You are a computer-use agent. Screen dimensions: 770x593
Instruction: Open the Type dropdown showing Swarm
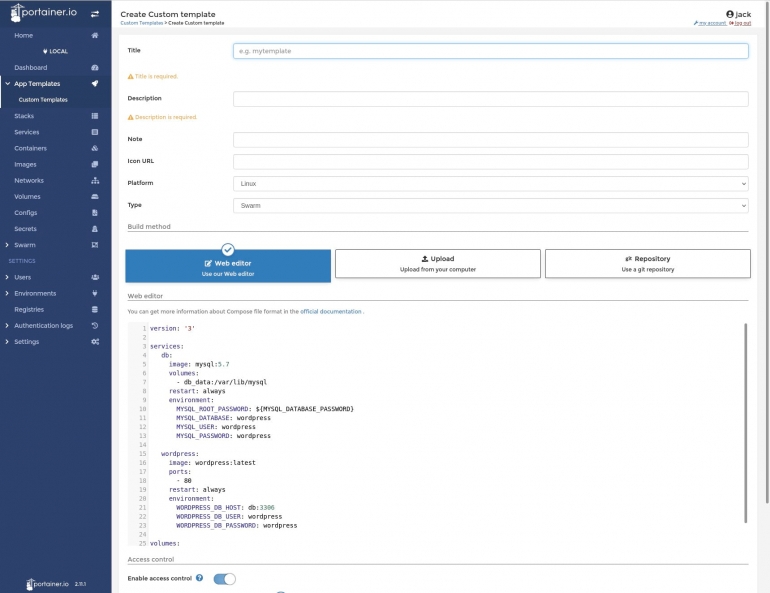tap(491, 206)
